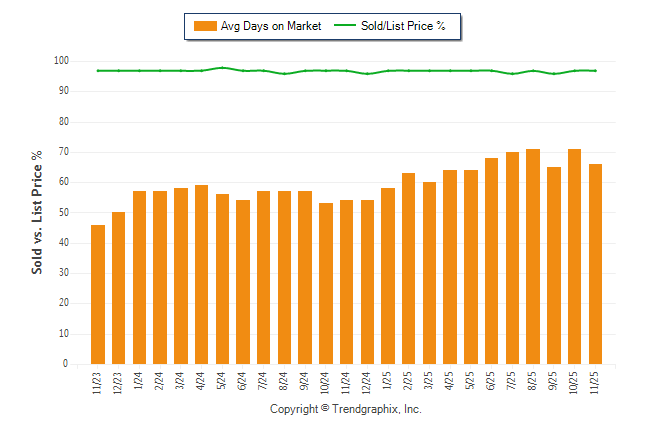This screenshot has height=434, width=646.
Task: Click the orange Avg Days on Market legend swatch
Action: point(203,26)
